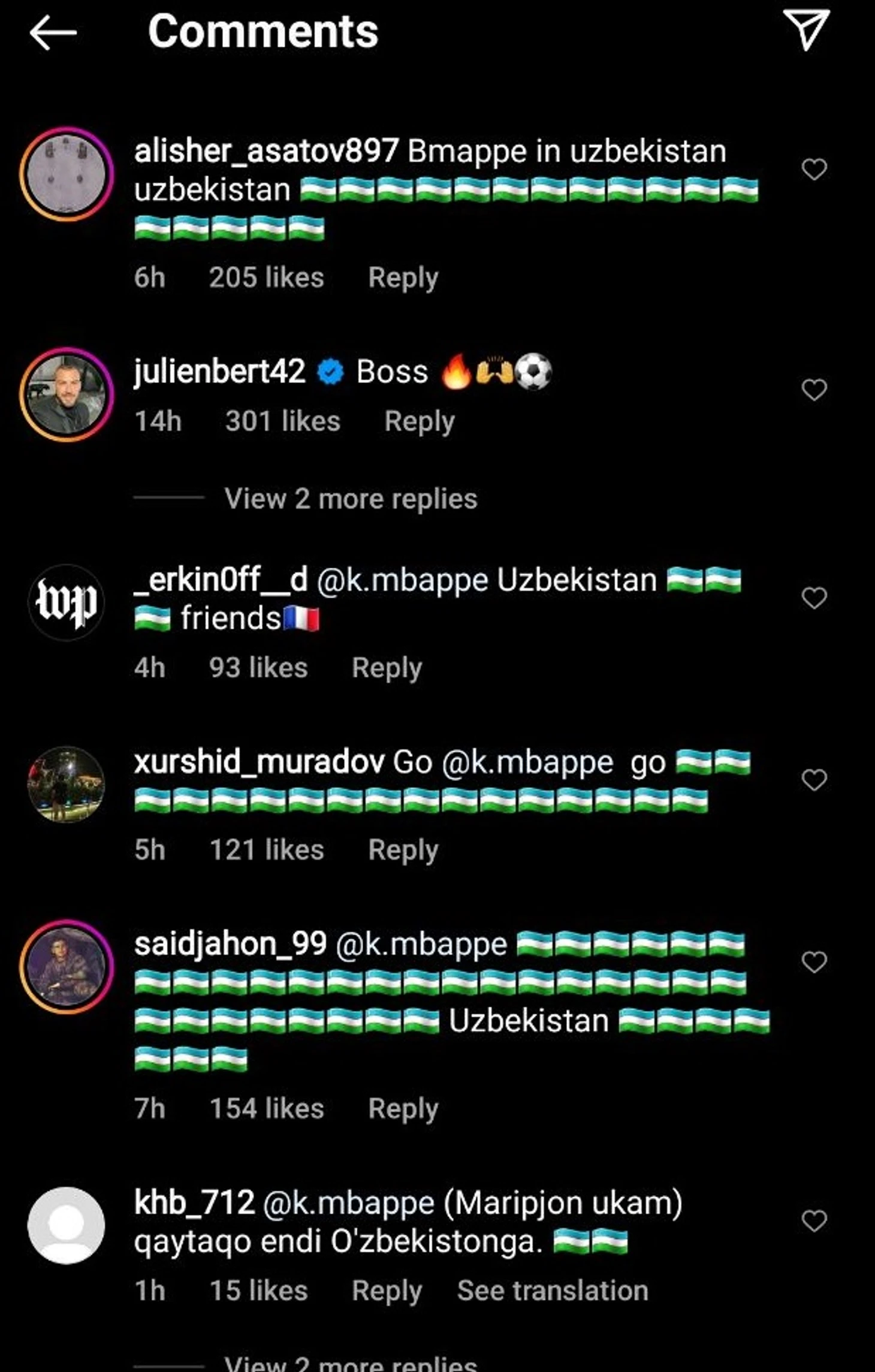Open julienbert42's profile picture

point(67,394)
